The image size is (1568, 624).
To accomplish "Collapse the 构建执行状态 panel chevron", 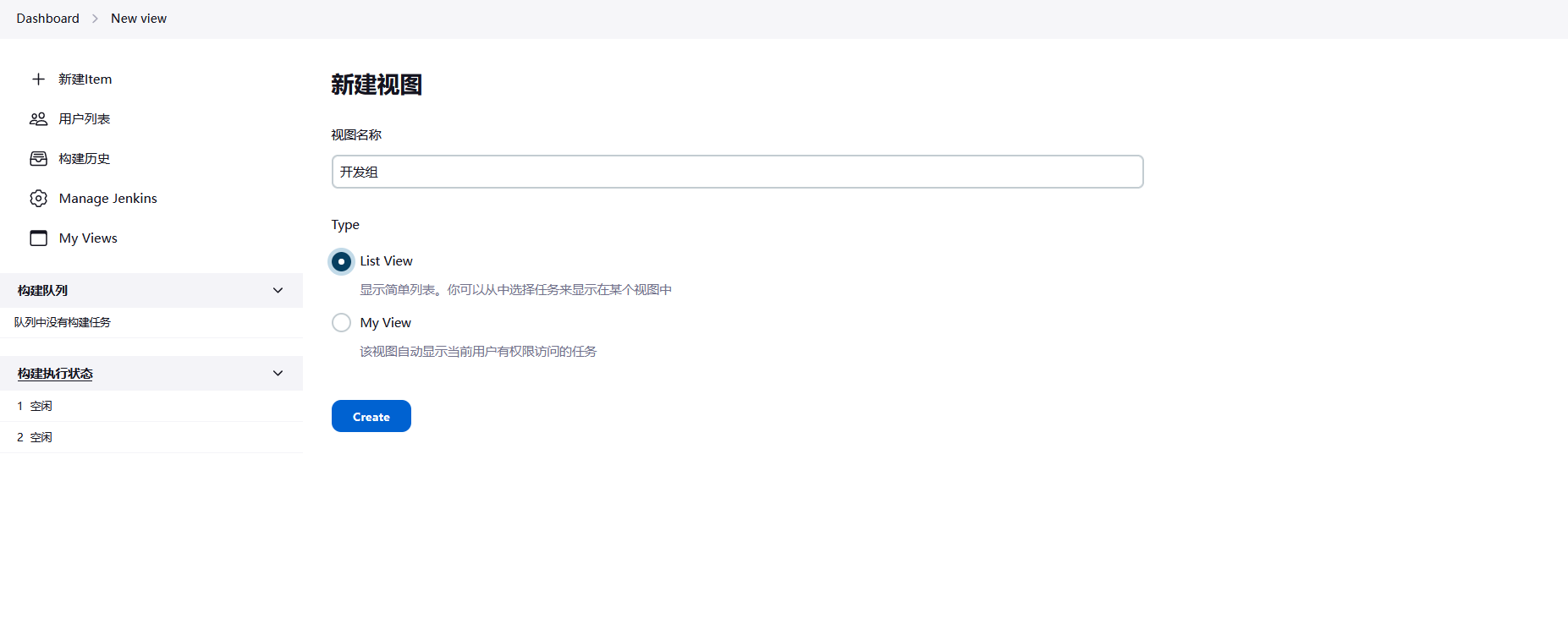I will [278, 373].
